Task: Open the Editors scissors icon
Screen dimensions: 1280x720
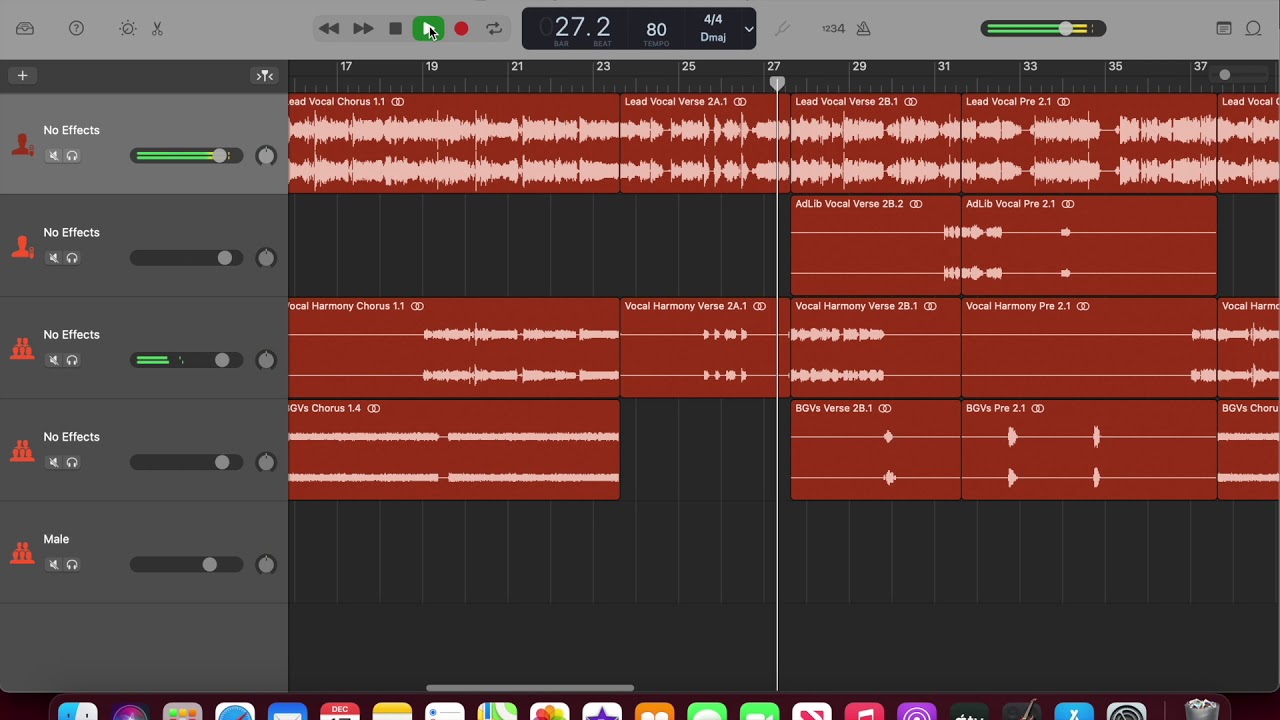Action: pyautogui.click(x=157, y=28)
